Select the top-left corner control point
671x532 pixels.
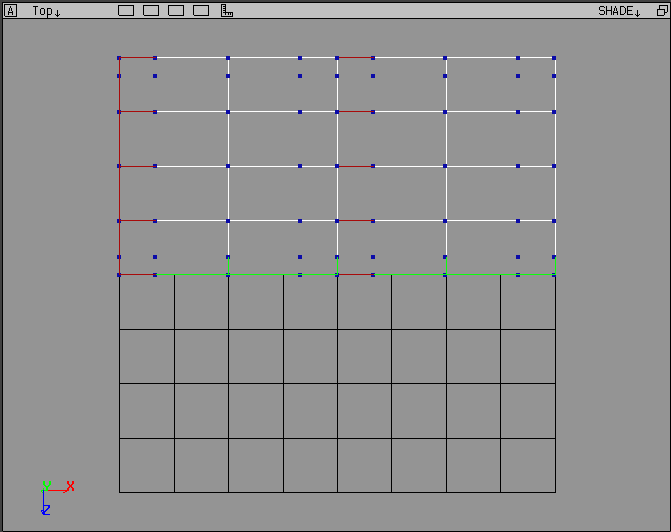[119, 58]
